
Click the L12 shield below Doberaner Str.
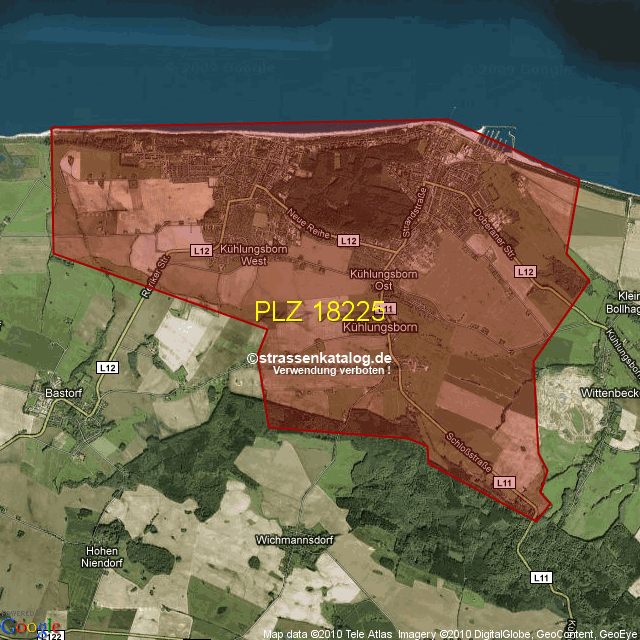click(x=526, y=271)
